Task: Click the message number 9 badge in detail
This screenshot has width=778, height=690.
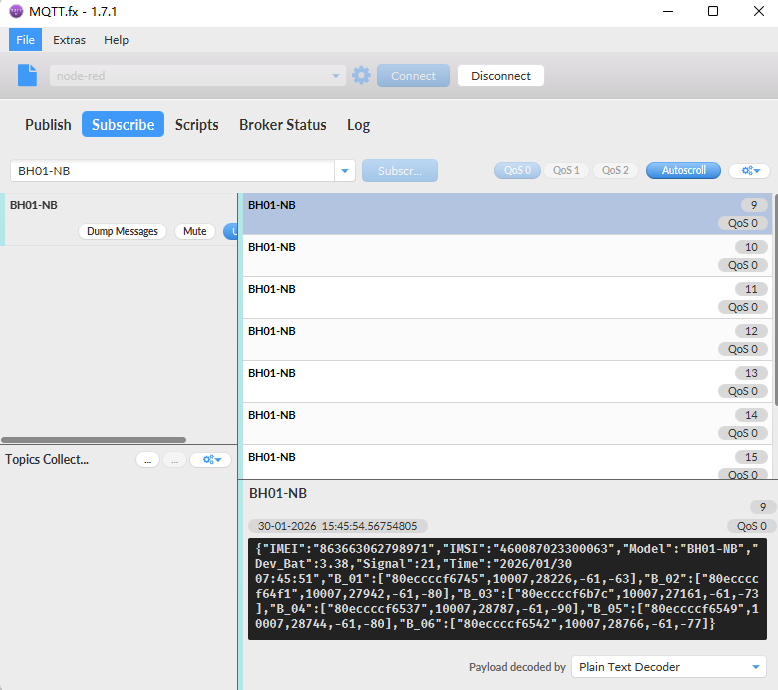Action: tap(763, 507)
